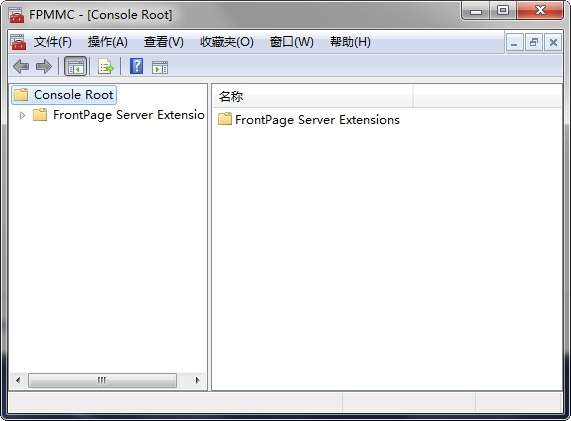Click the Back arrow toolbar icon

21,67
